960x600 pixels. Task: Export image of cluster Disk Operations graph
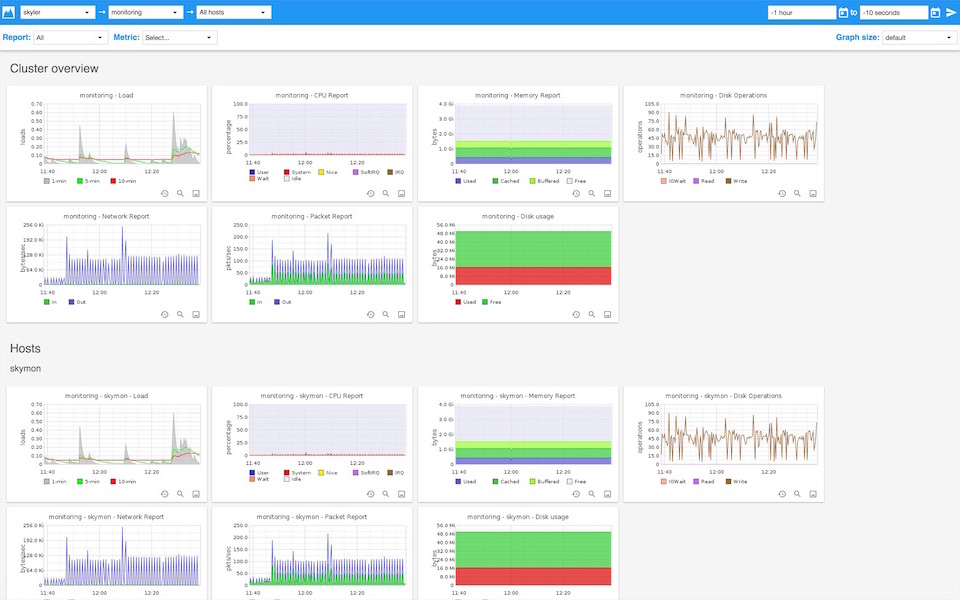click(813, 193)
